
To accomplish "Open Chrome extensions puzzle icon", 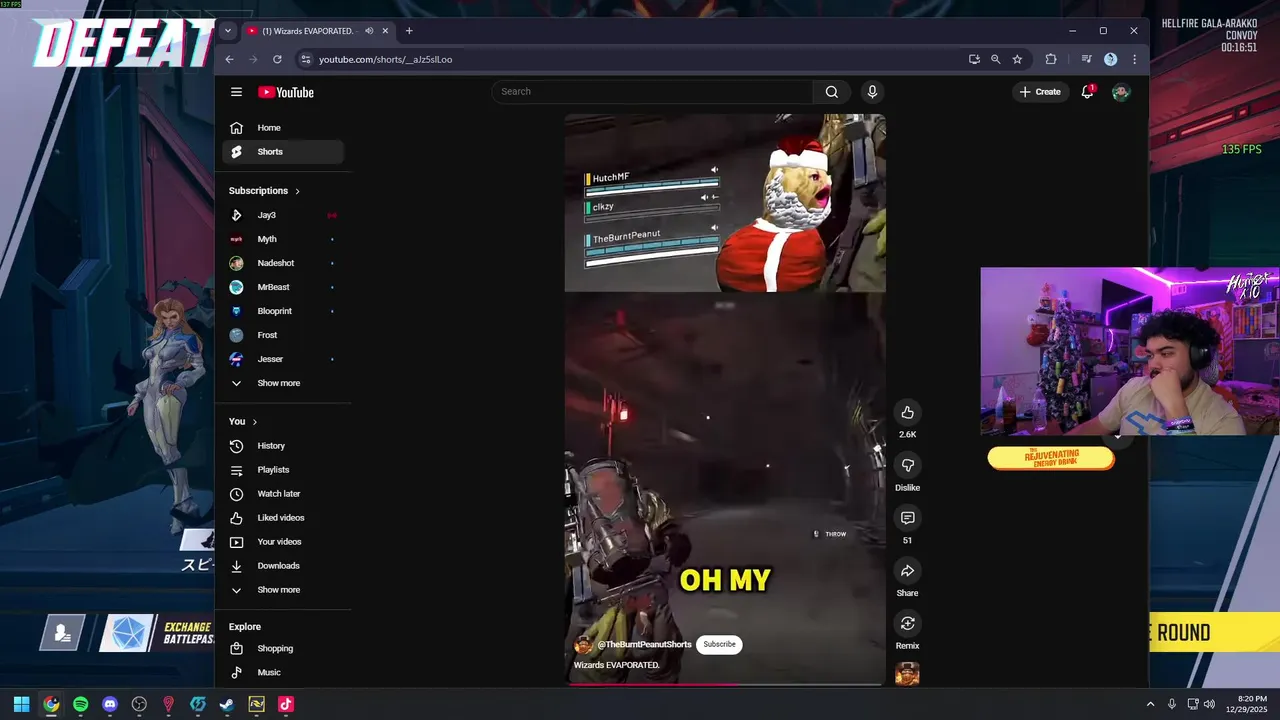I will coord(1051,59).
